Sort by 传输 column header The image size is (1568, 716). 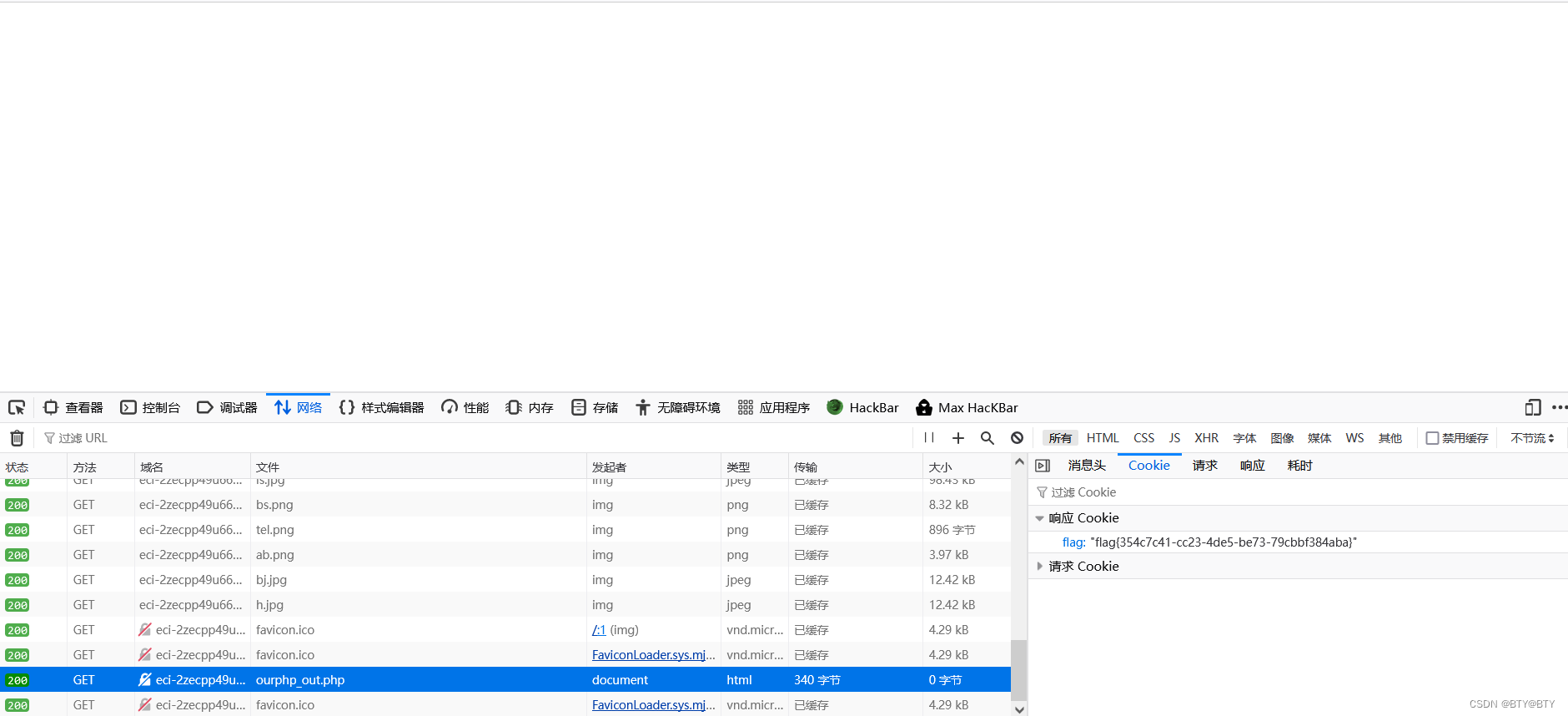pyautogui.click(x=856, y=466)
